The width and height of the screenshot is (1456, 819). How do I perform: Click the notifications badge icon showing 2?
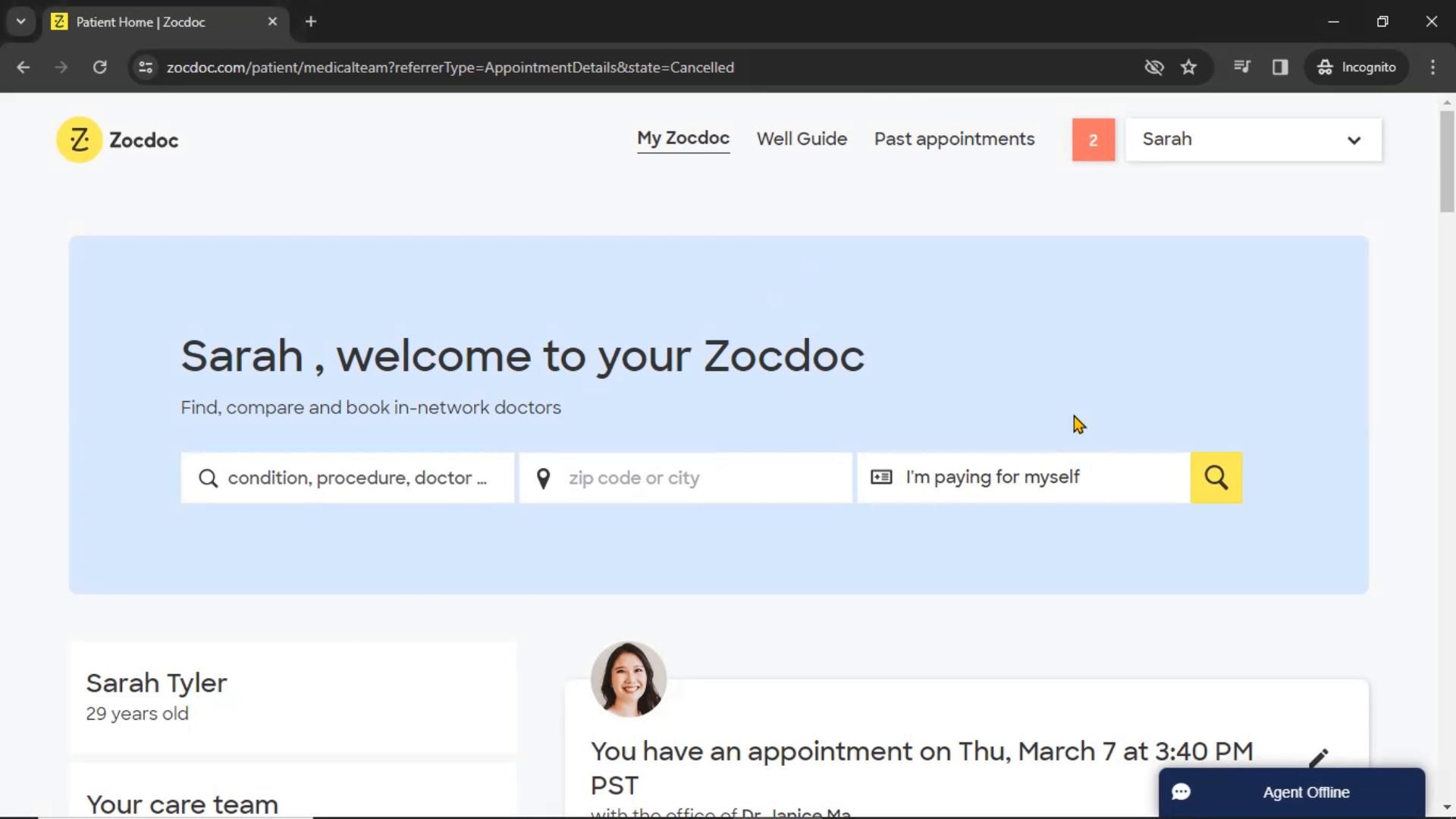click(1093, 140)
